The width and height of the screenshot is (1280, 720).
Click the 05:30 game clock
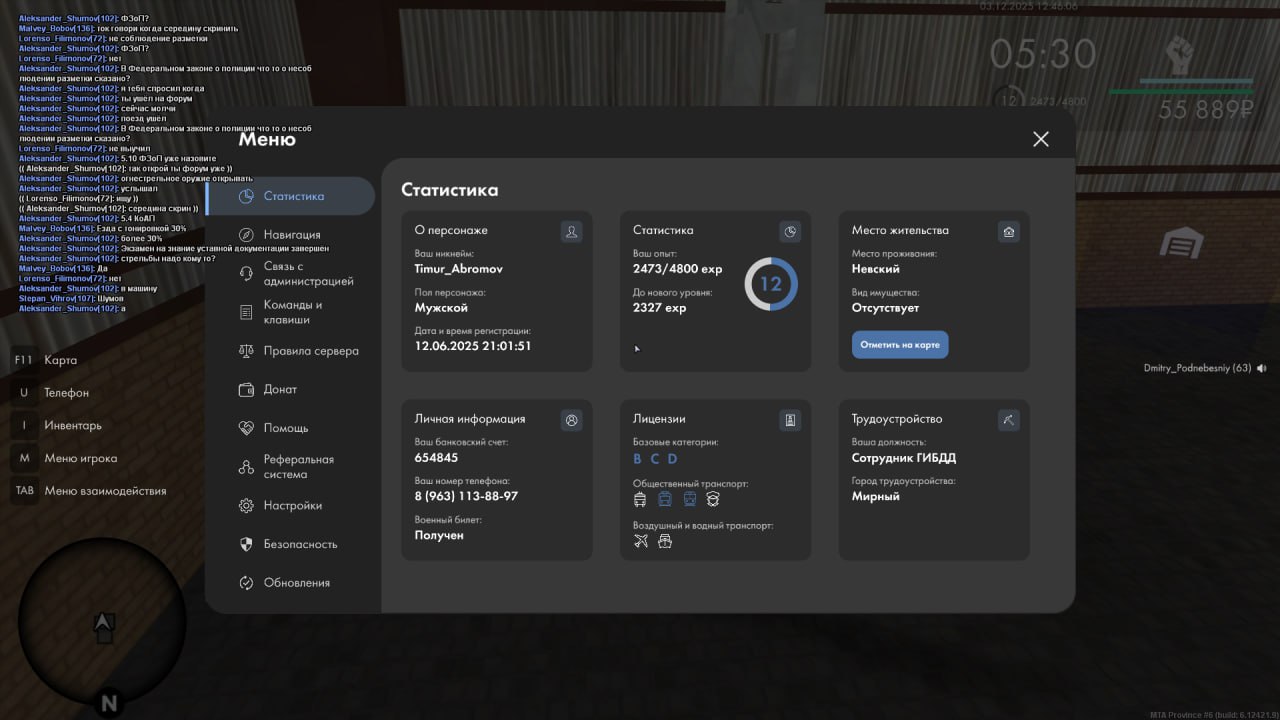[x=1044, y=55]
